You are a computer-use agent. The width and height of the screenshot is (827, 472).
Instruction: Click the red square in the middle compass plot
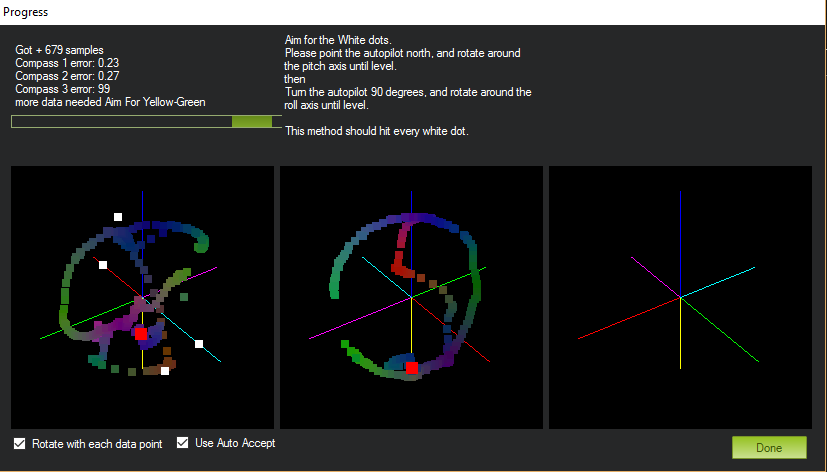pyautogui.click(x=411, y=368)
